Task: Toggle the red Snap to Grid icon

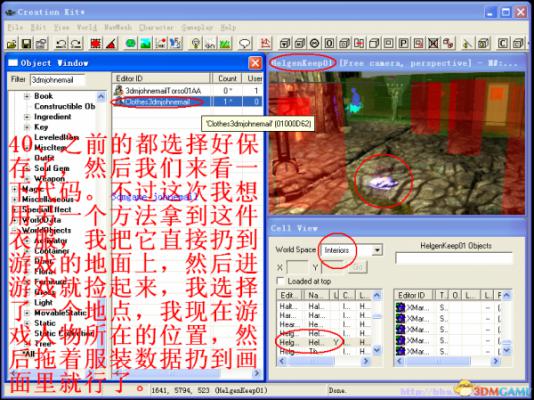Action: pos(96,44)
